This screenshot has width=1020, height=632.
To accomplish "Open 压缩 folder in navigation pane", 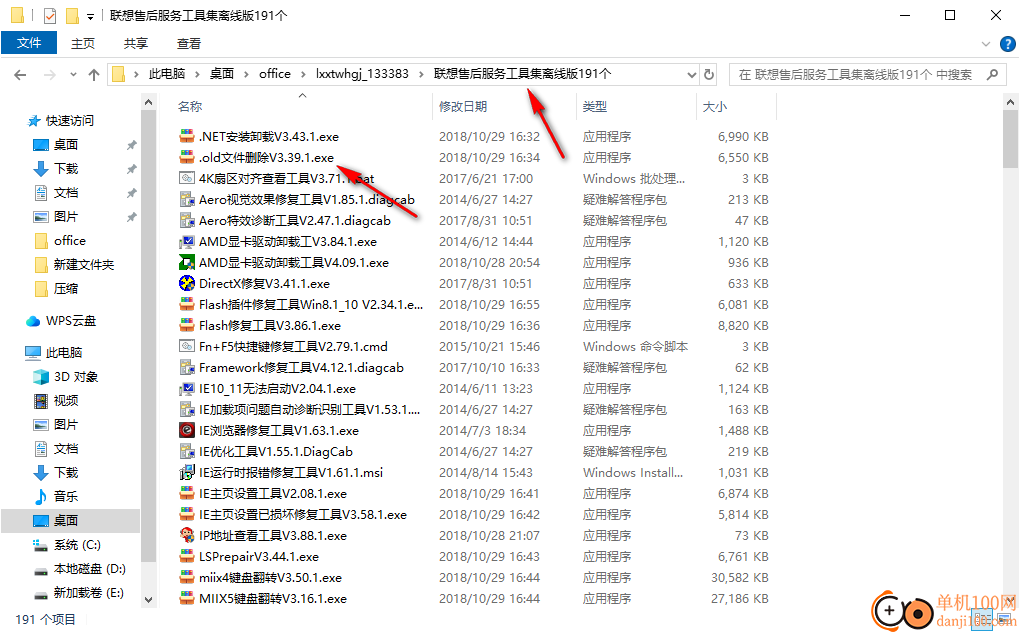I will 66,289.
